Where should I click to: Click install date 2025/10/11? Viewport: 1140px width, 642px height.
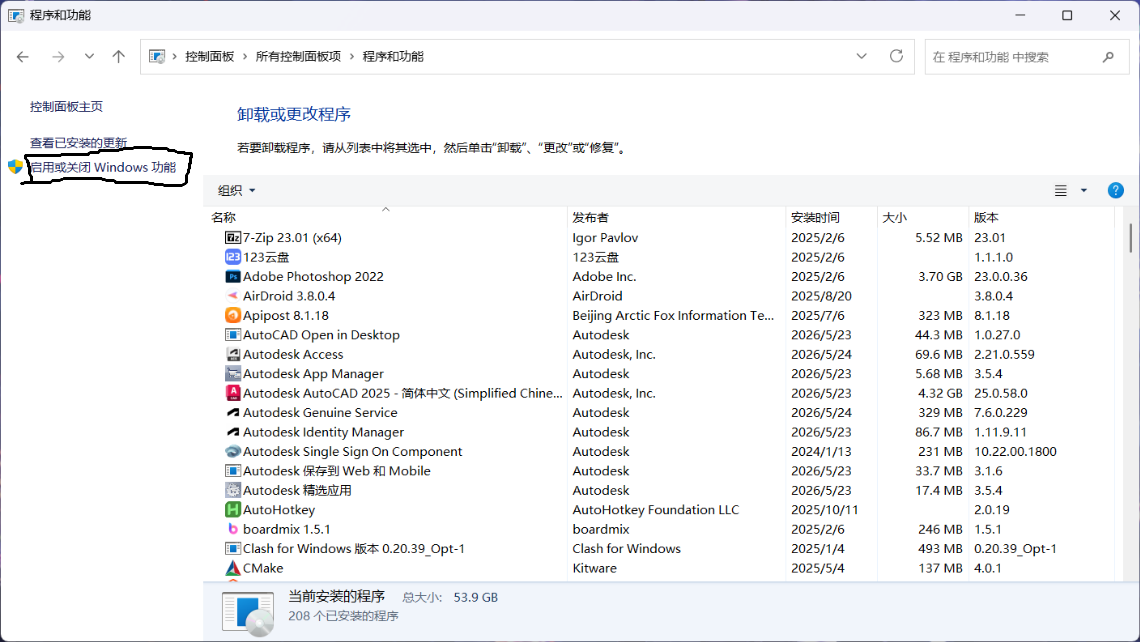824,510
